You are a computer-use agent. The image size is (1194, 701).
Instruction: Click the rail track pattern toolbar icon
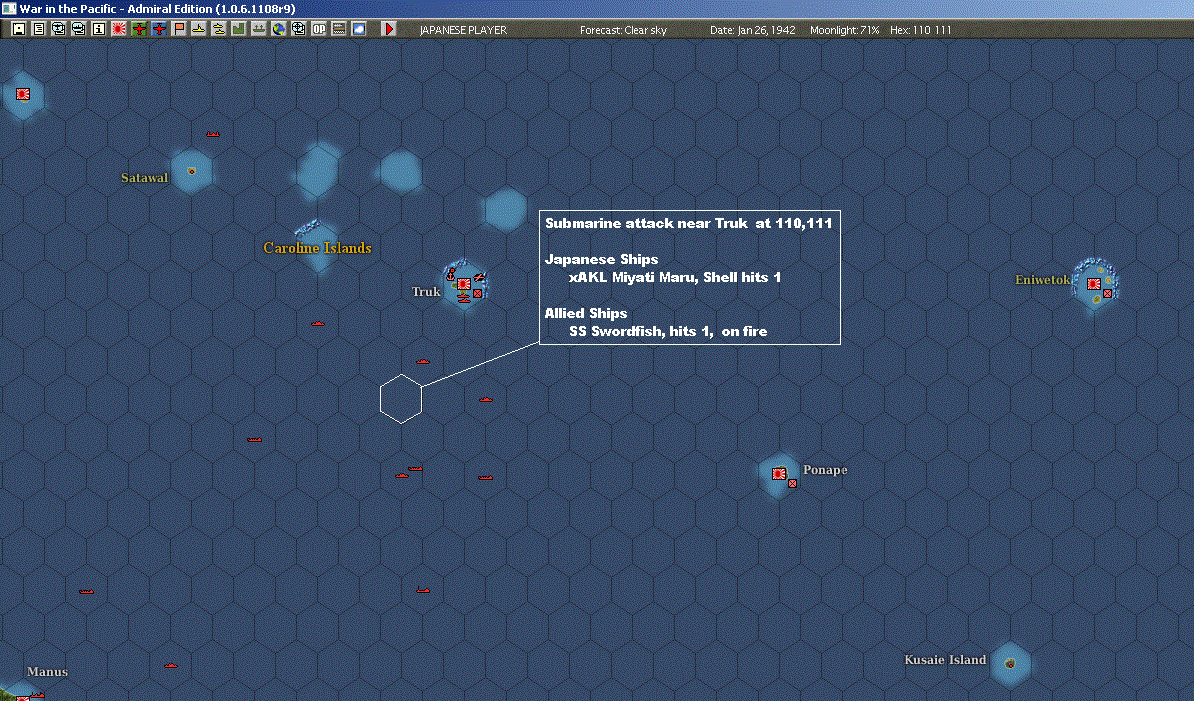point(339,29)
